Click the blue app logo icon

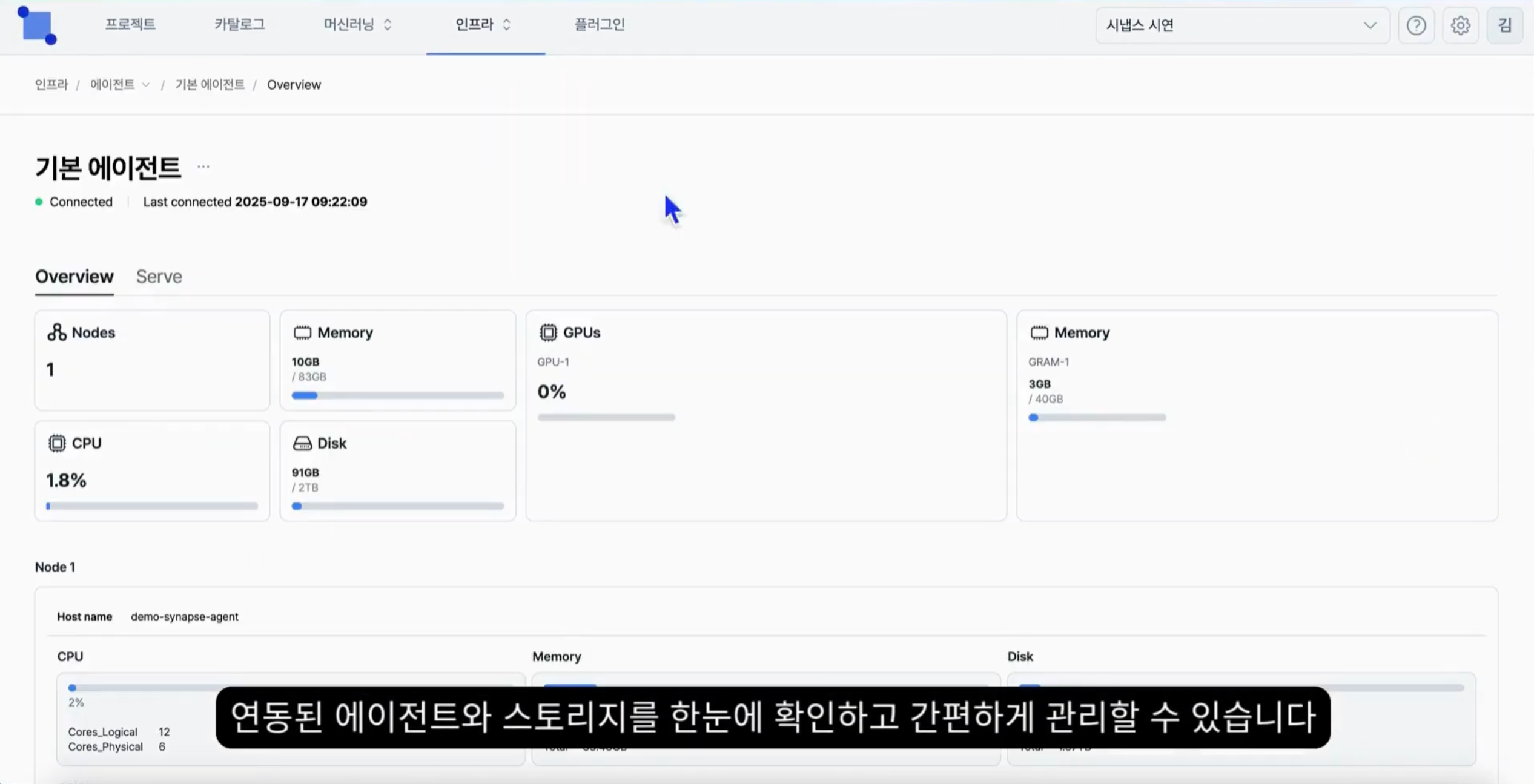point(37,25)
